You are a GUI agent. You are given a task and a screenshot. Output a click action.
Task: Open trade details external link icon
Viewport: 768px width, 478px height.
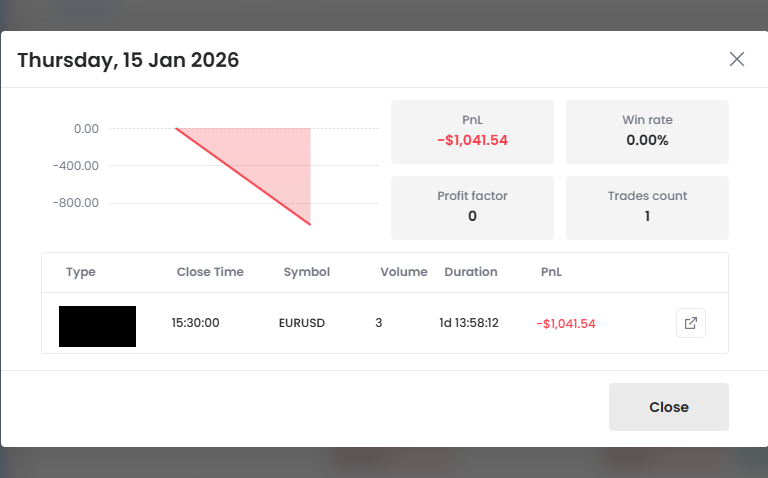(691, 323)
